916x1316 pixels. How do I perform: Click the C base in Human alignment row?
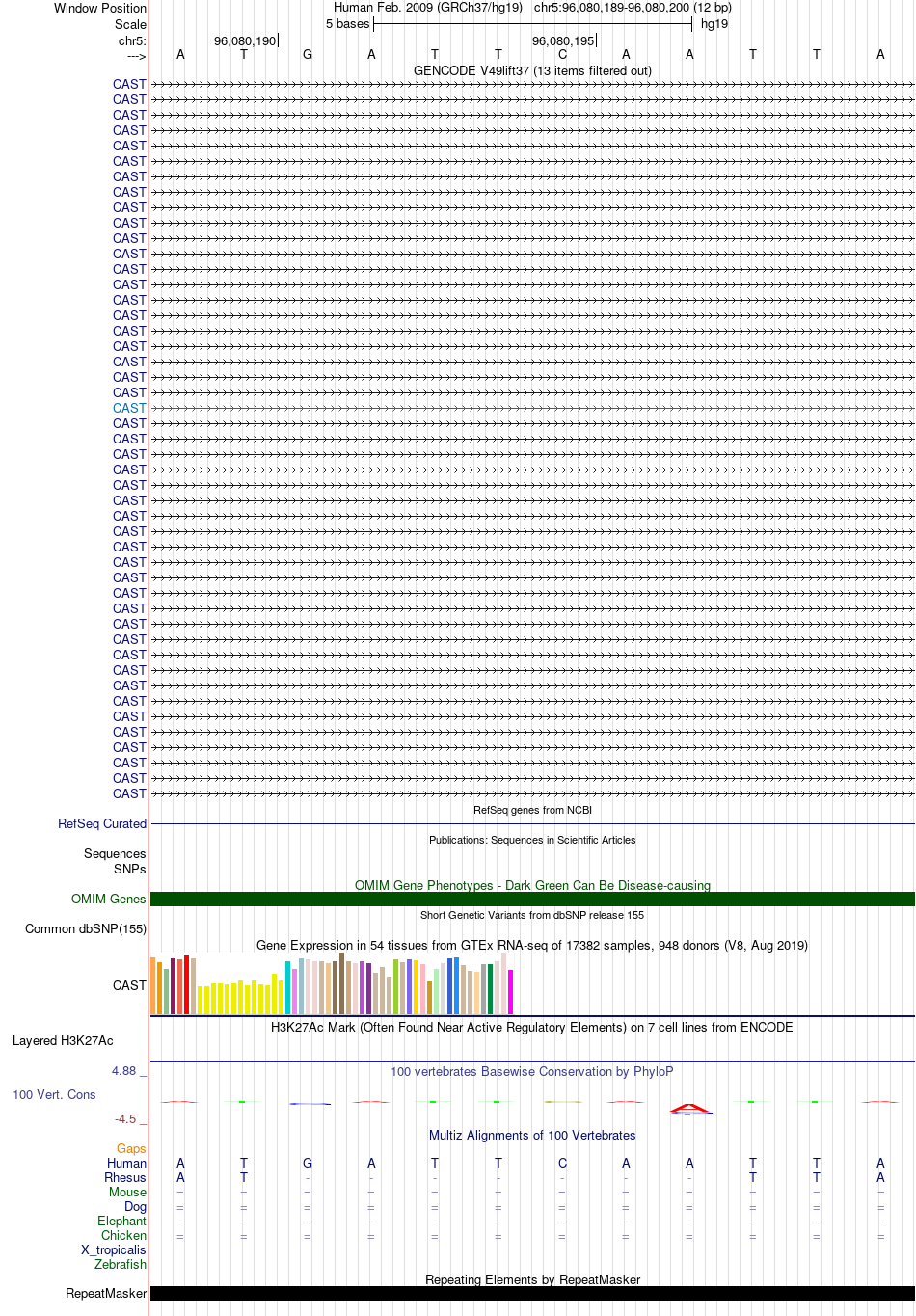tap(562, 1163)
